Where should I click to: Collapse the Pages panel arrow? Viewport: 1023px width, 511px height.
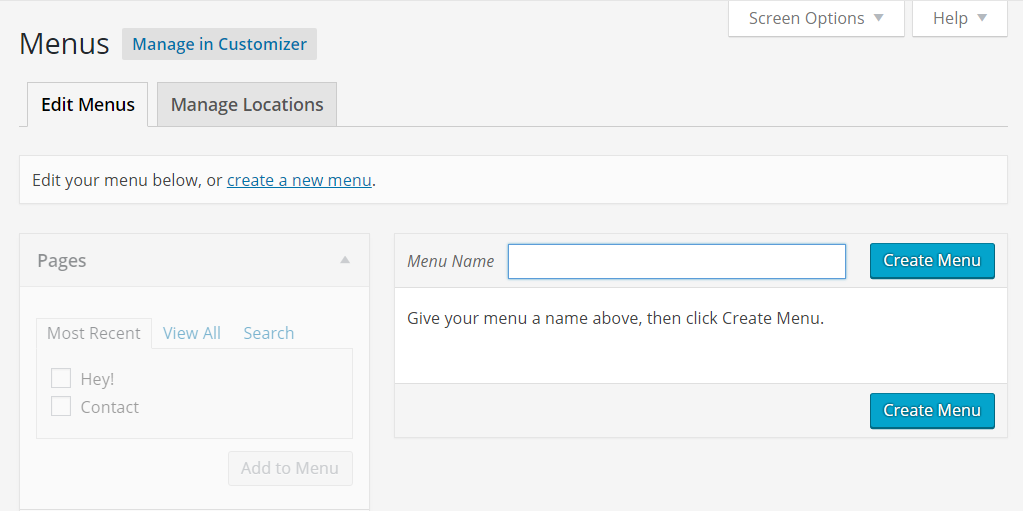[345, 260]
